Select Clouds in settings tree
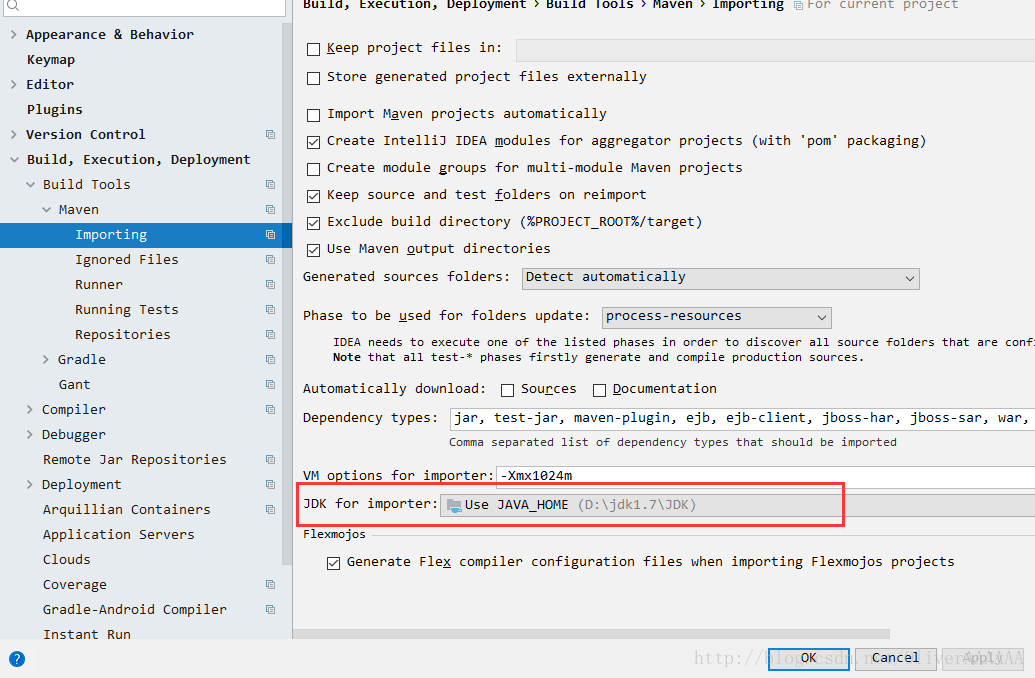This screenshot has height=678, width=1035. coord(67,560)
